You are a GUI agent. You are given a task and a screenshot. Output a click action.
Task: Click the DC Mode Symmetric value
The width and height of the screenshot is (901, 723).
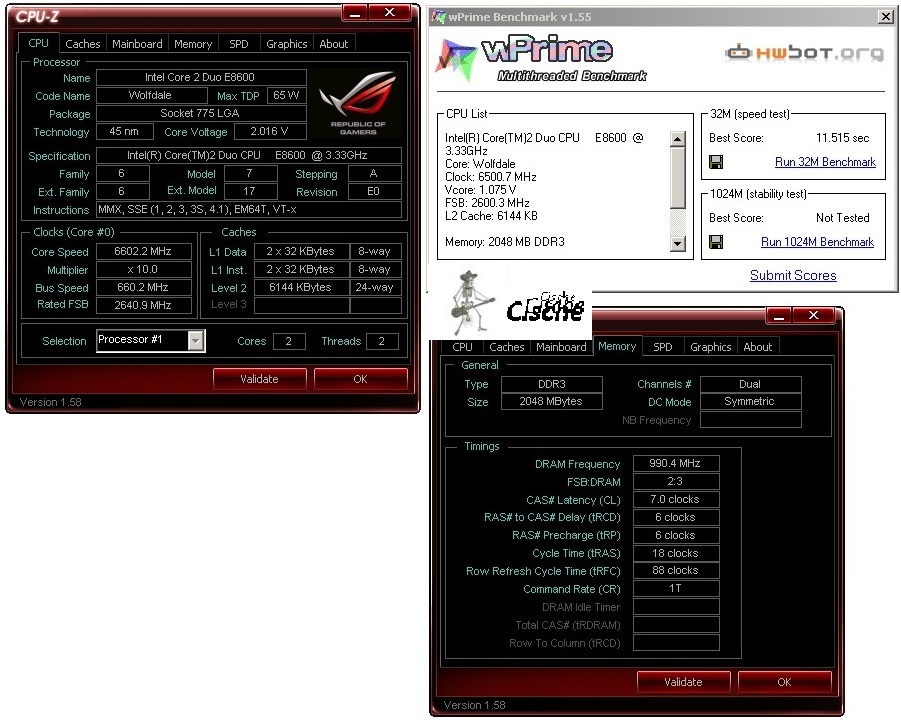(750, 402)
